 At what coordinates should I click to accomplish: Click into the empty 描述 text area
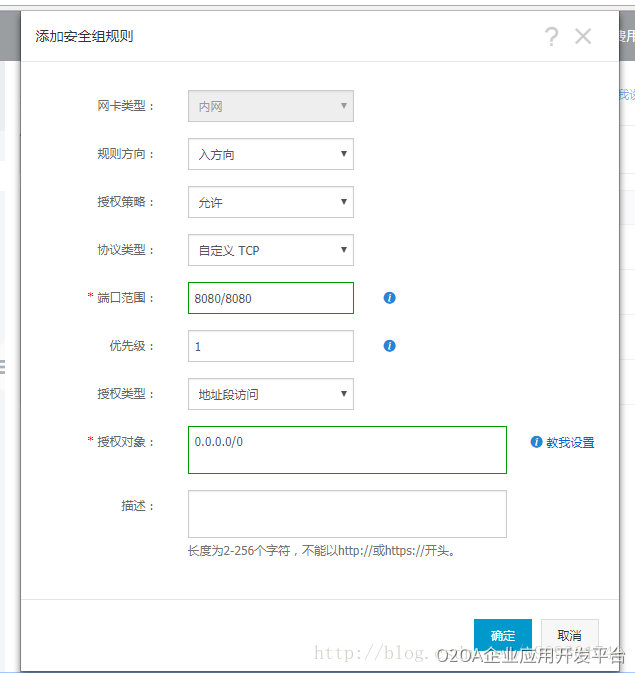[x=346, y=514]
